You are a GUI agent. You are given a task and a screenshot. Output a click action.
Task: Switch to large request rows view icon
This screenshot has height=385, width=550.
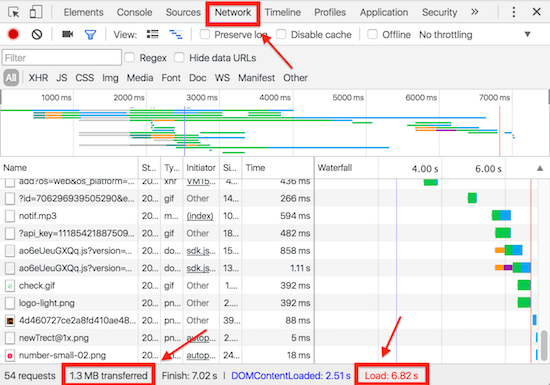(153, 34)
